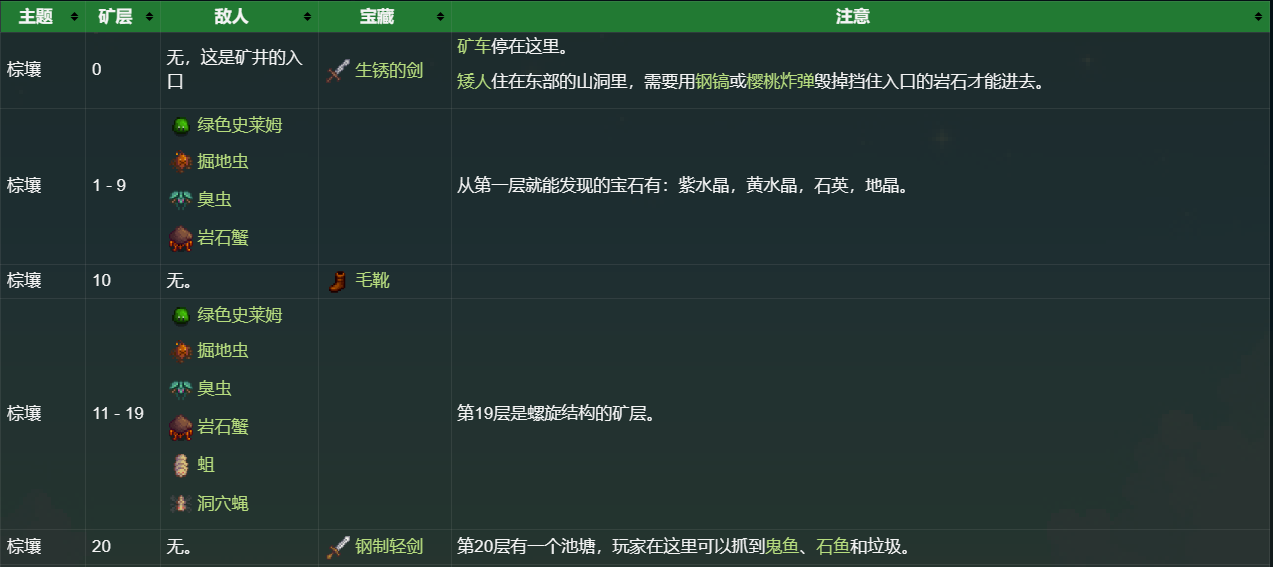
Task: Open the 绿色史莱姆 link in the 1 - 9 row
Action: pos(240,125)
